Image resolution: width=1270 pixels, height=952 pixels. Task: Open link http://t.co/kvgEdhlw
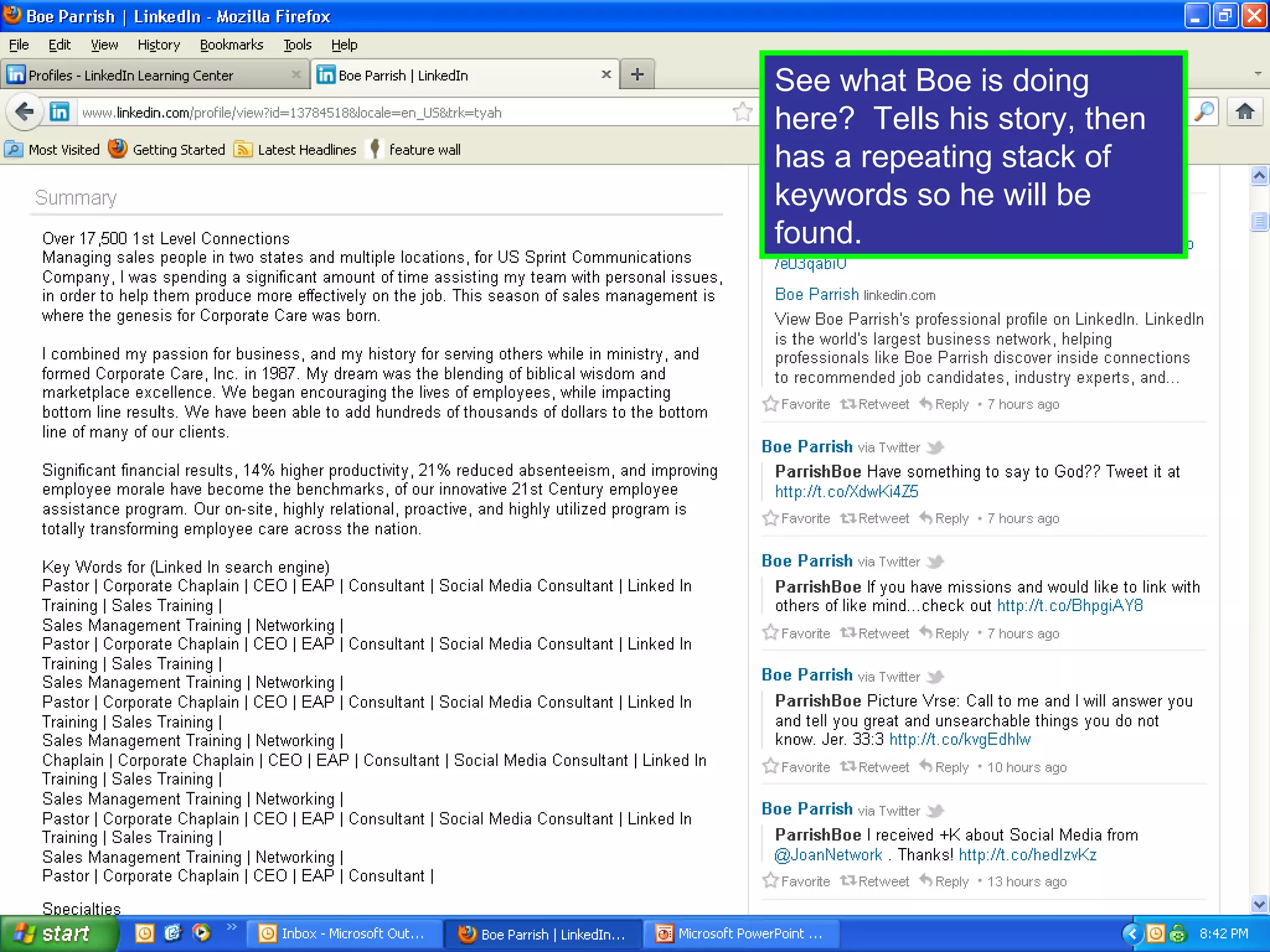[x=960, y=739]
